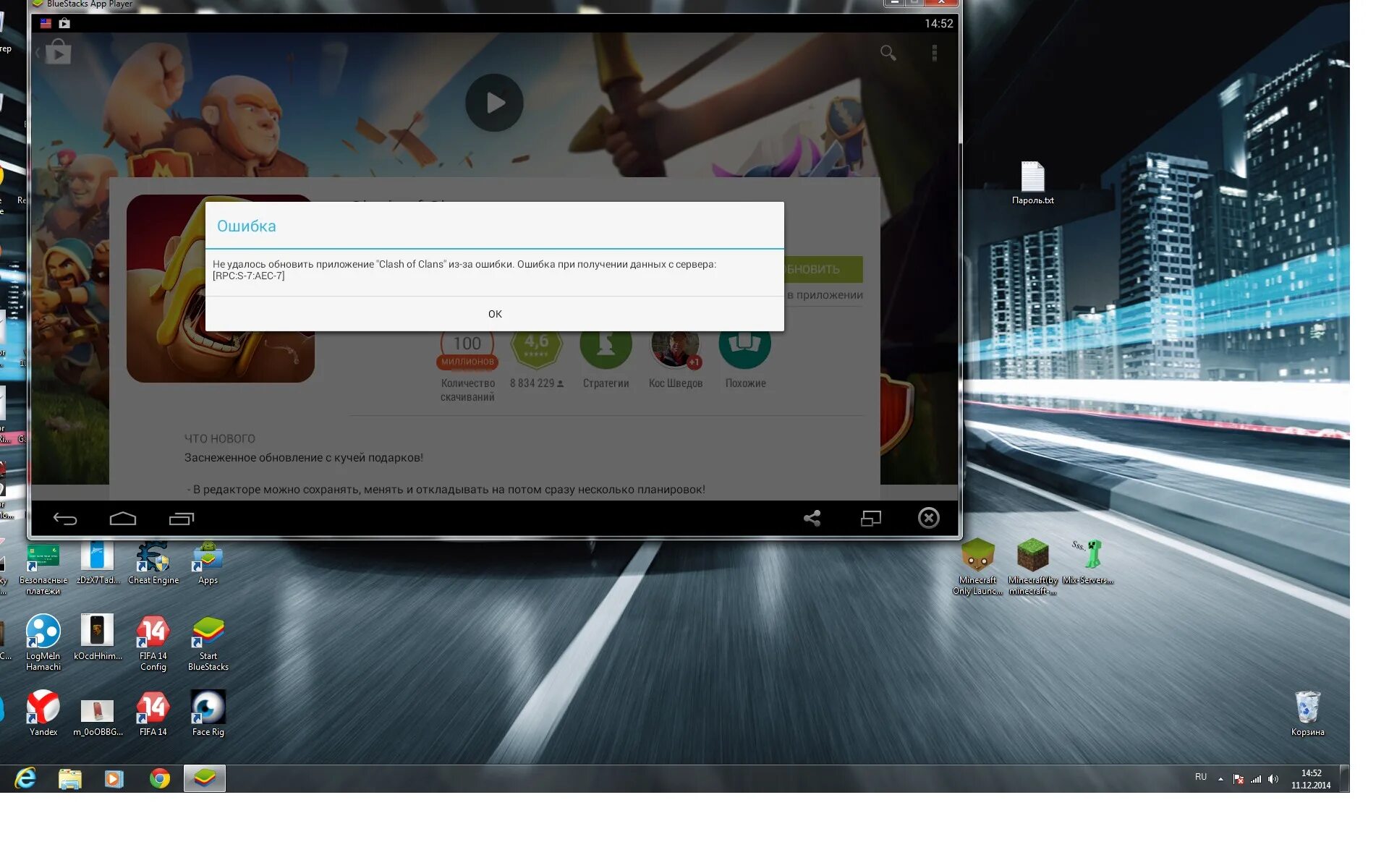Open FIFA 14 Config shortcut
The image size is (1389, 868).
[x=153, y=643]
